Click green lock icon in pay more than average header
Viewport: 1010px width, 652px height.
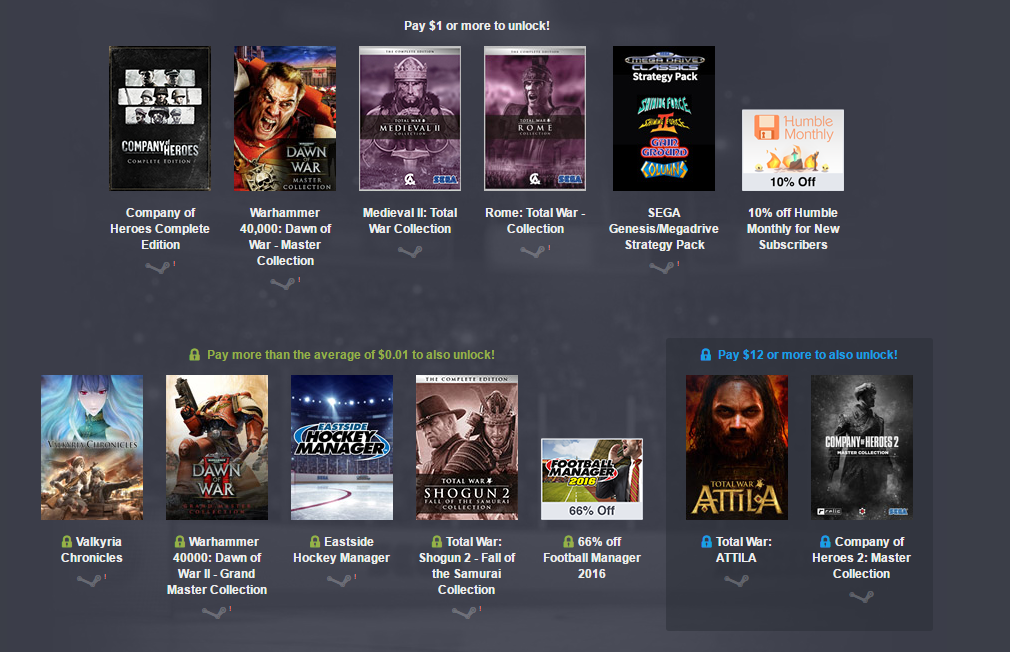click(x=195, y=355)
